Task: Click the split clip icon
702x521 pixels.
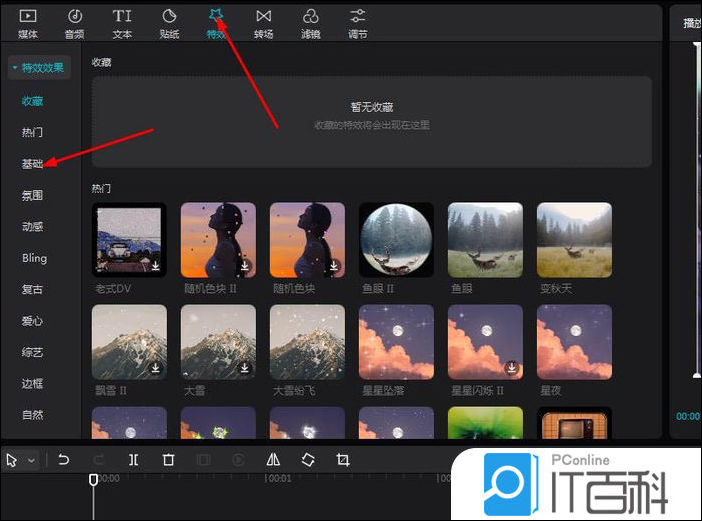Action: (x=133, y=460)
